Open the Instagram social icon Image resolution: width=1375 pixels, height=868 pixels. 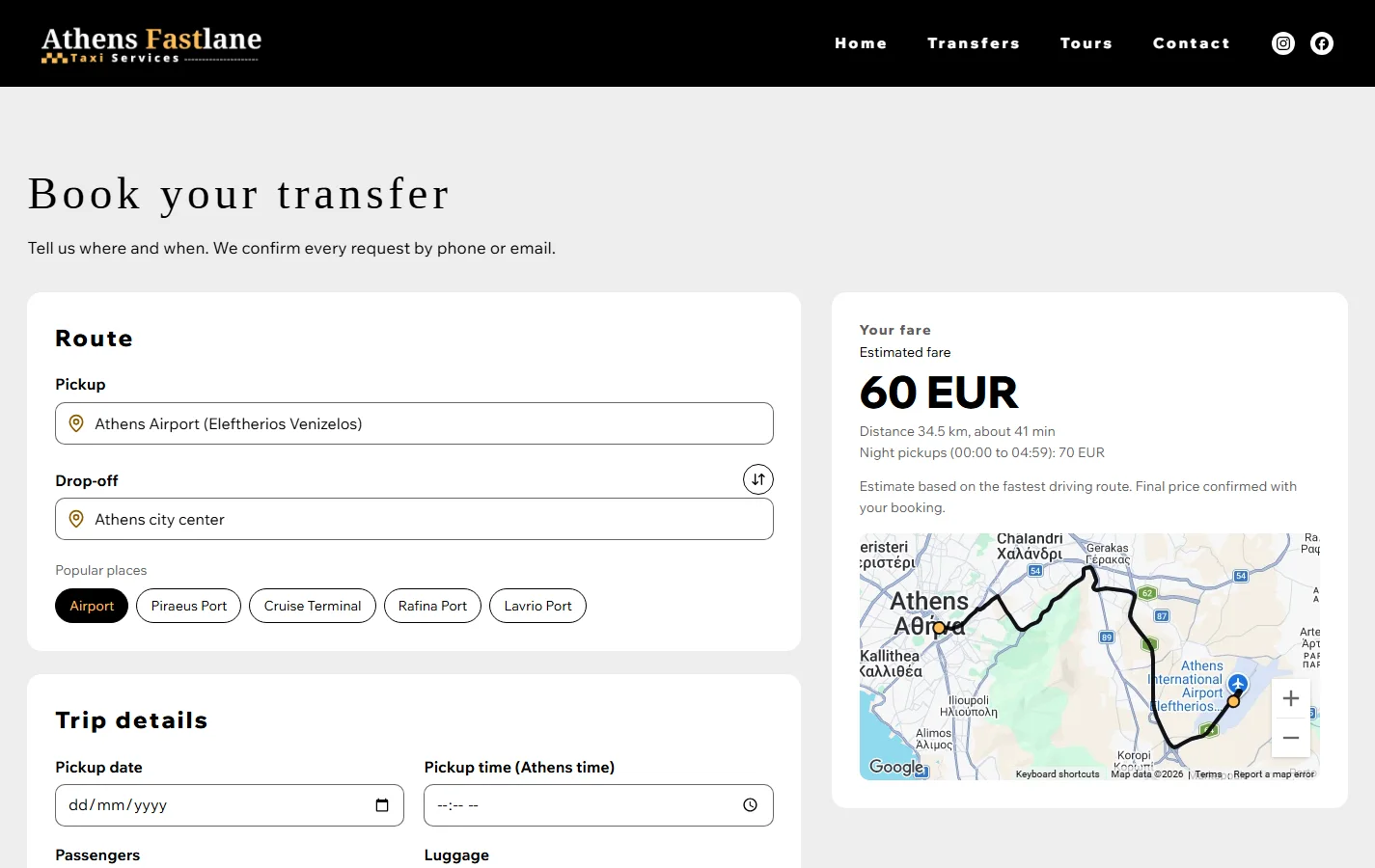[1283, 43]
